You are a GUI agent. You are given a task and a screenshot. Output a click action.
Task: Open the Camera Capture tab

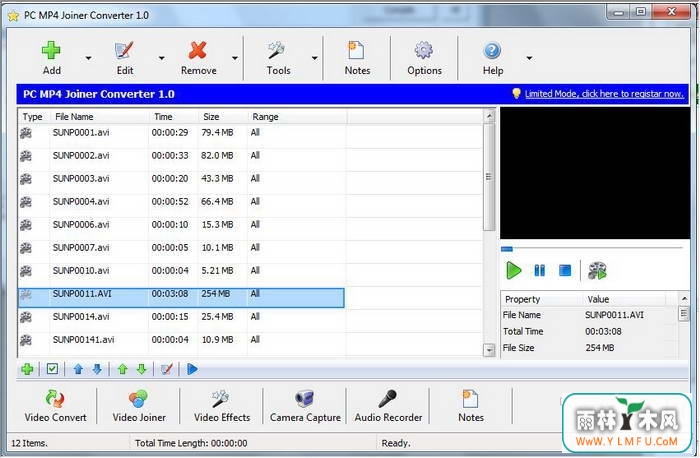click(x=305, y=406)
